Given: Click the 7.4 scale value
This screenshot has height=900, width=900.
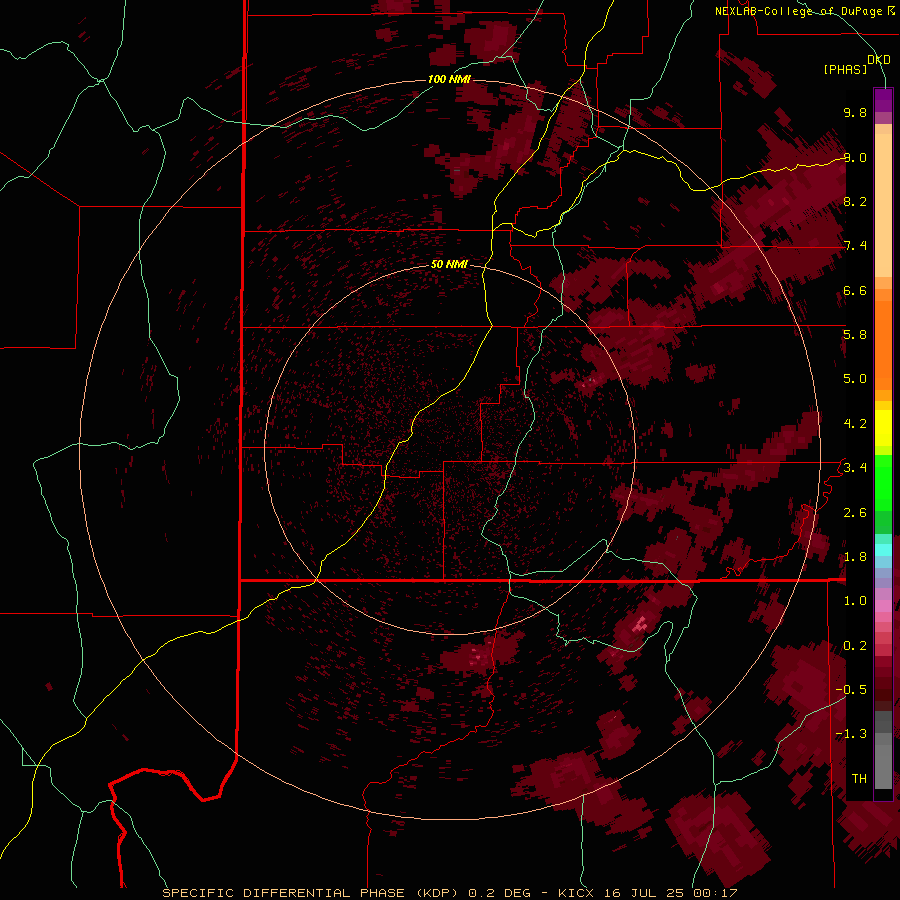Looking at the screenshot, I should (x=855, y=246).
